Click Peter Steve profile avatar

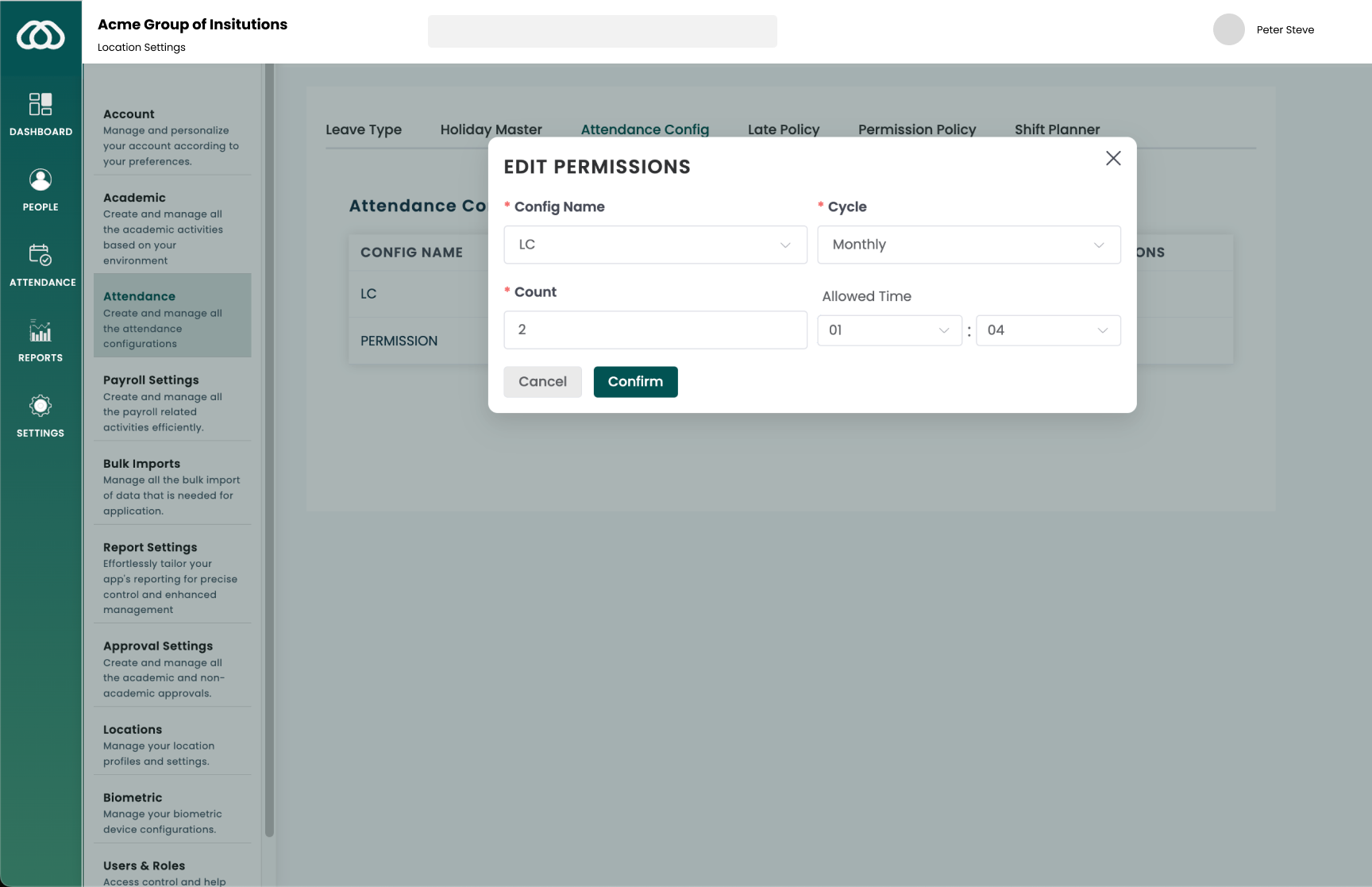1228,29
